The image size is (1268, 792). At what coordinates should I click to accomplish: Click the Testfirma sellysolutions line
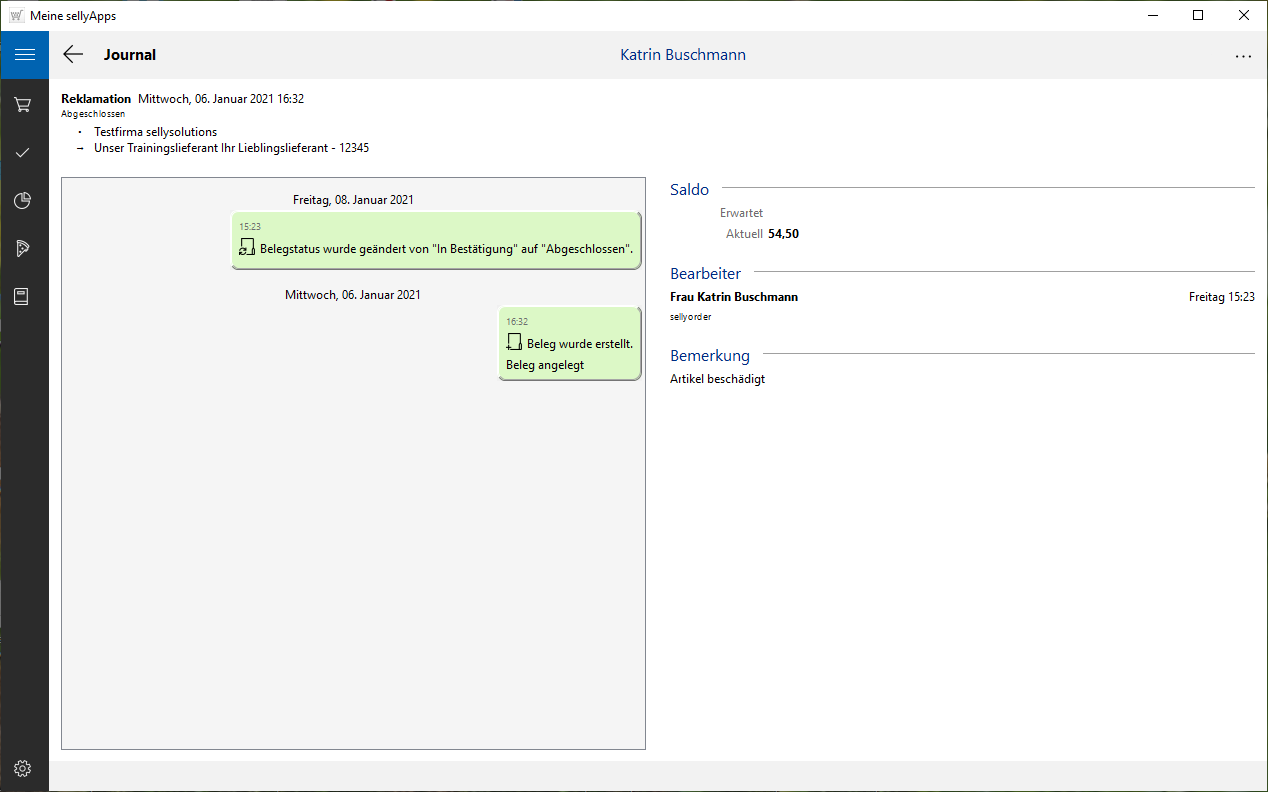click(x=155, y=132)
